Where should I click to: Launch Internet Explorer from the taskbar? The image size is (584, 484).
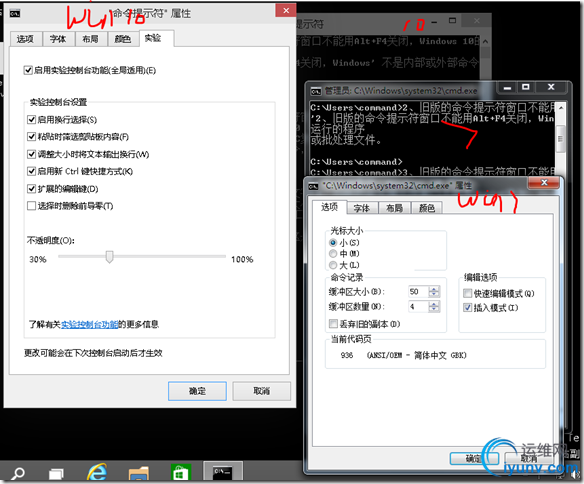(x=97, y=472)
